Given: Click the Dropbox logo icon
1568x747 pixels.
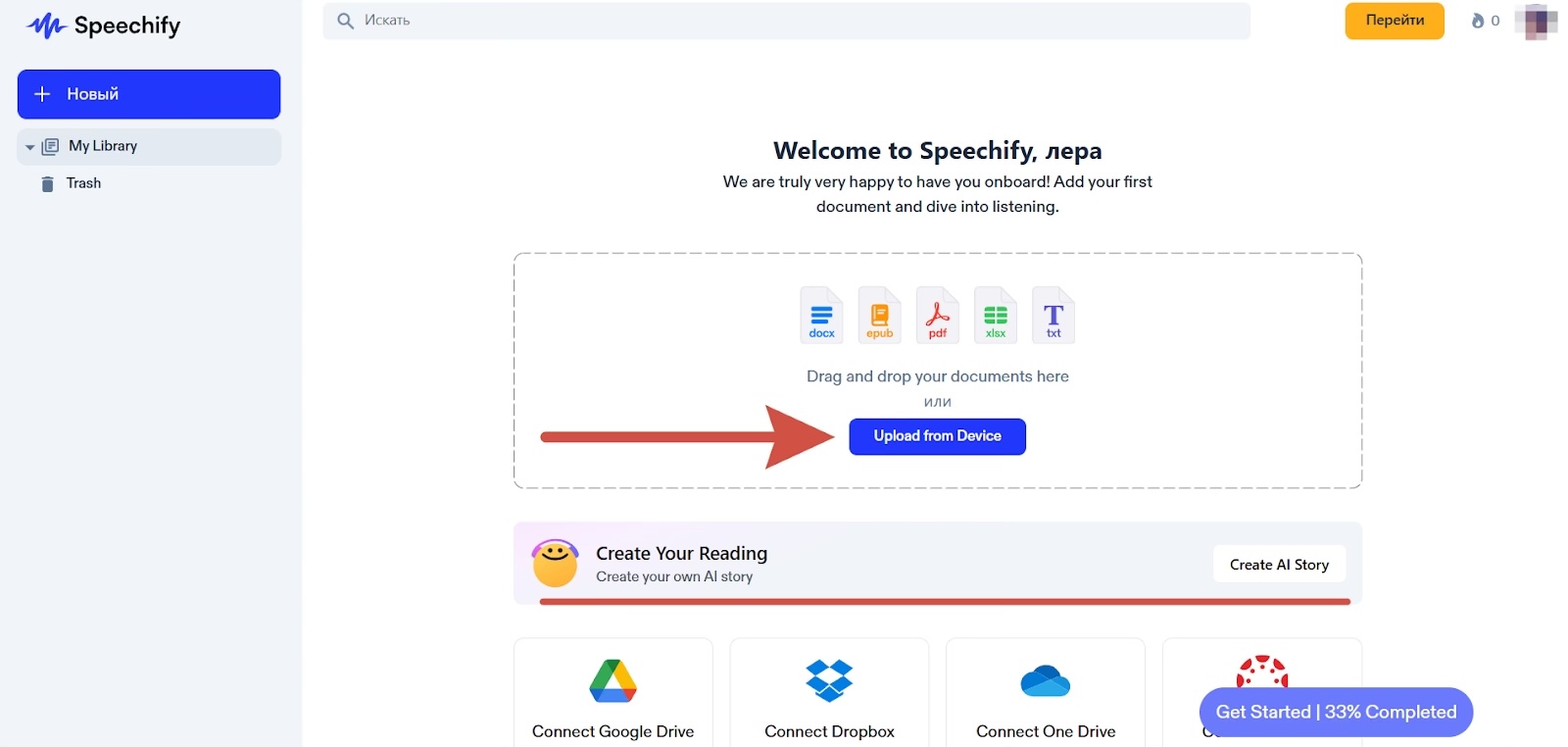Looking at the screenshot, I should click(829, 681).
